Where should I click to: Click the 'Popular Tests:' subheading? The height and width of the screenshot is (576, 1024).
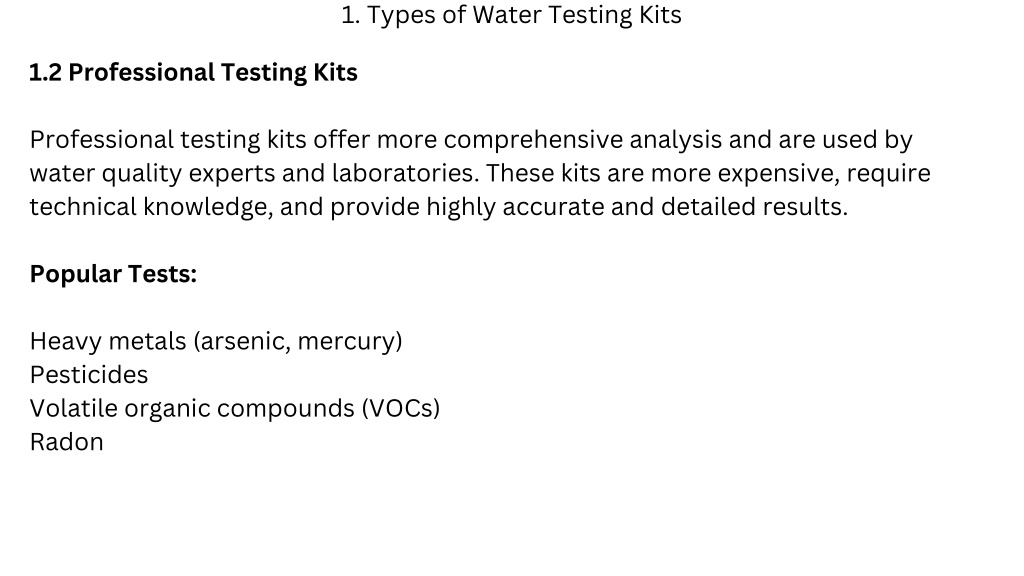[113, 274]
